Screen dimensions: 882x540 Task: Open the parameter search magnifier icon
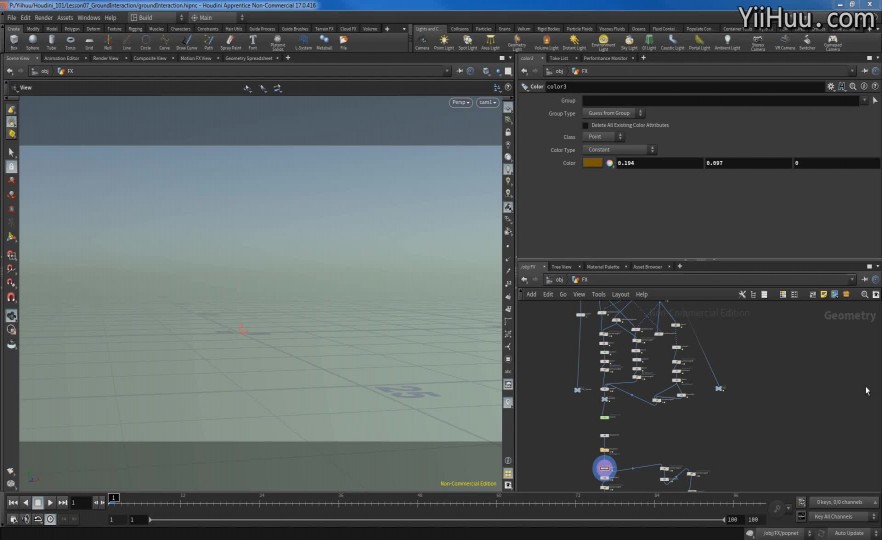(x=853, y=87)
